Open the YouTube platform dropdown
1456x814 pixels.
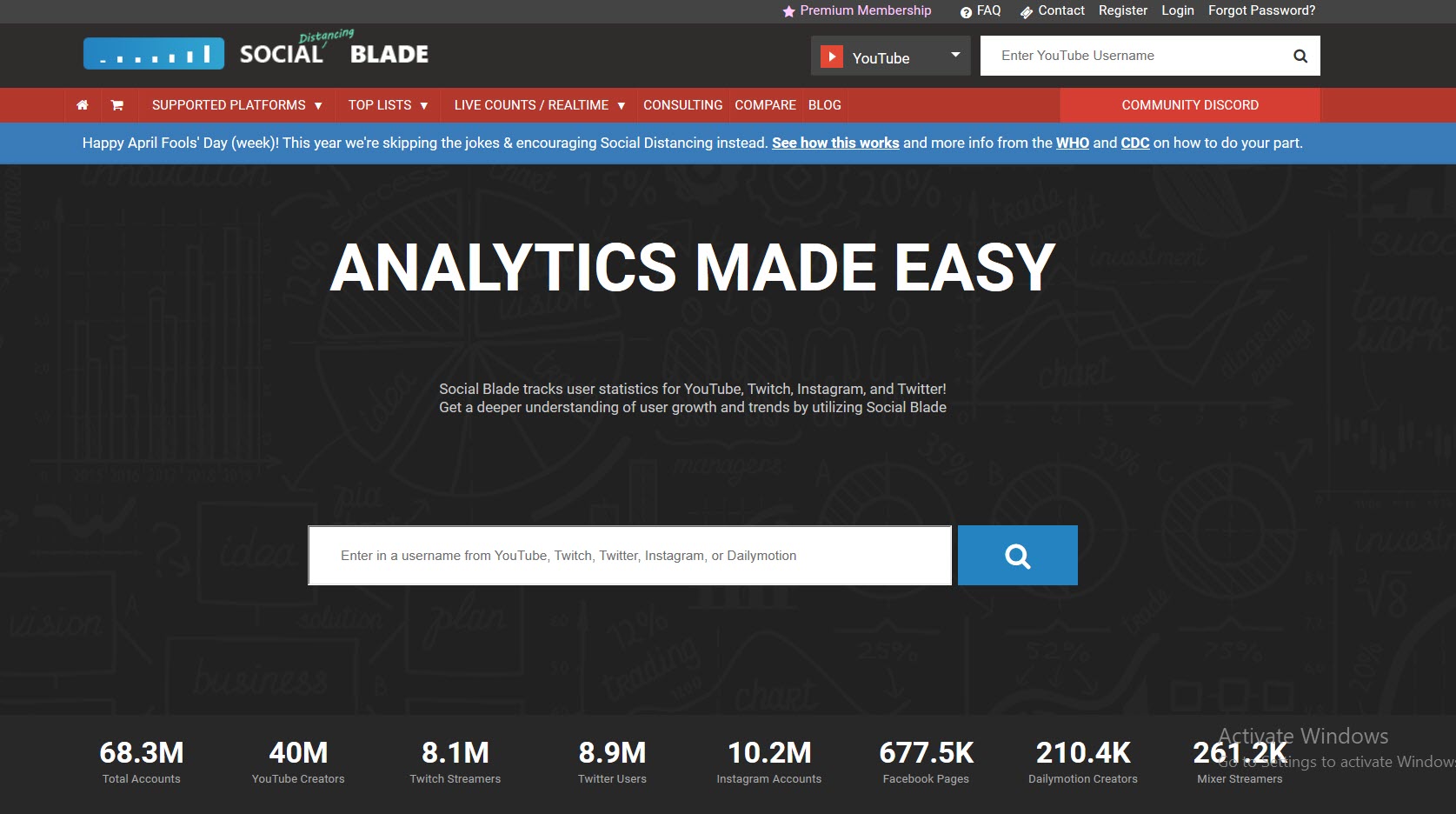891,56
